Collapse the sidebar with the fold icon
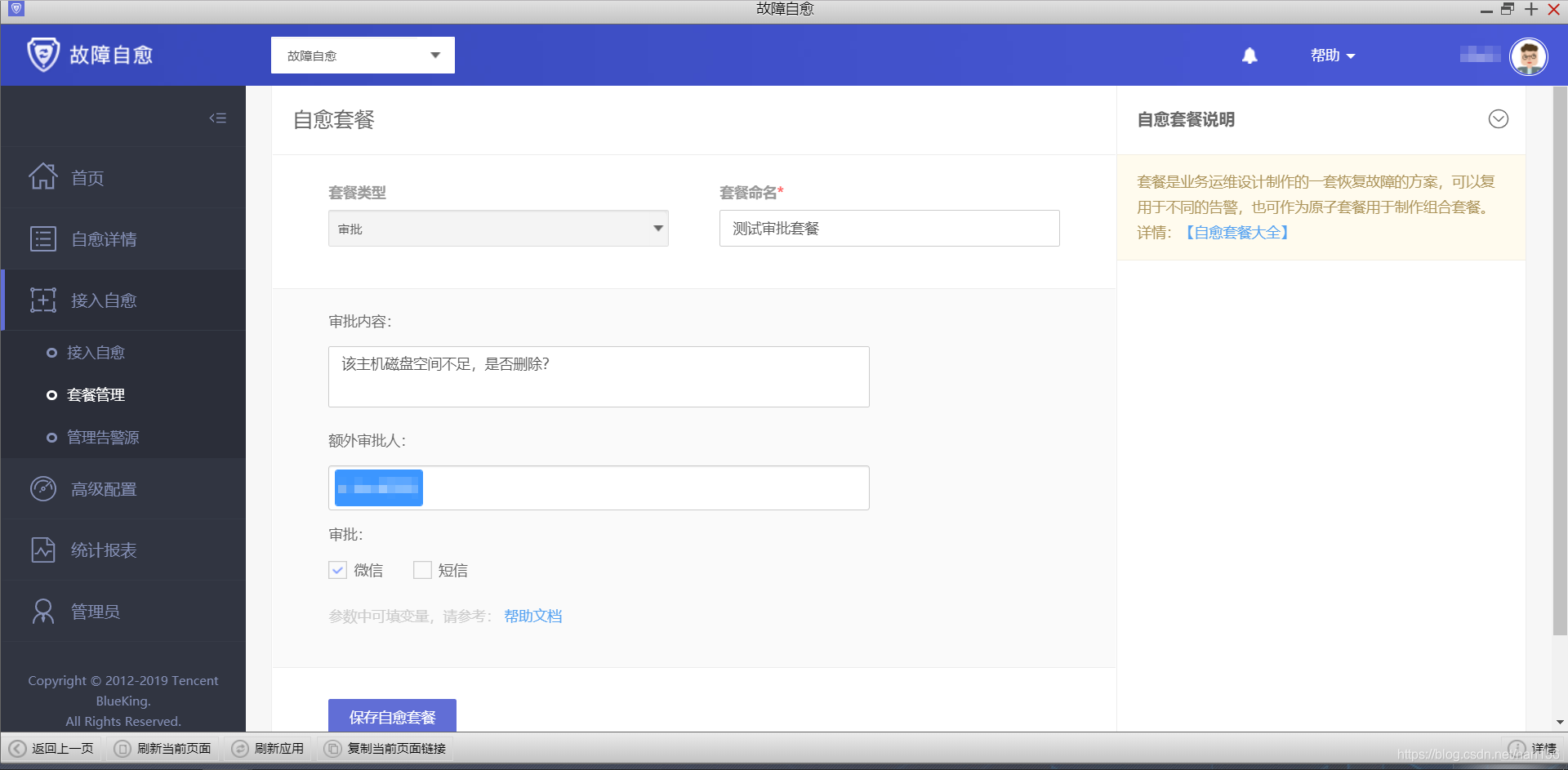This screenshot has width=1568, height=770. tap(217, 118)
